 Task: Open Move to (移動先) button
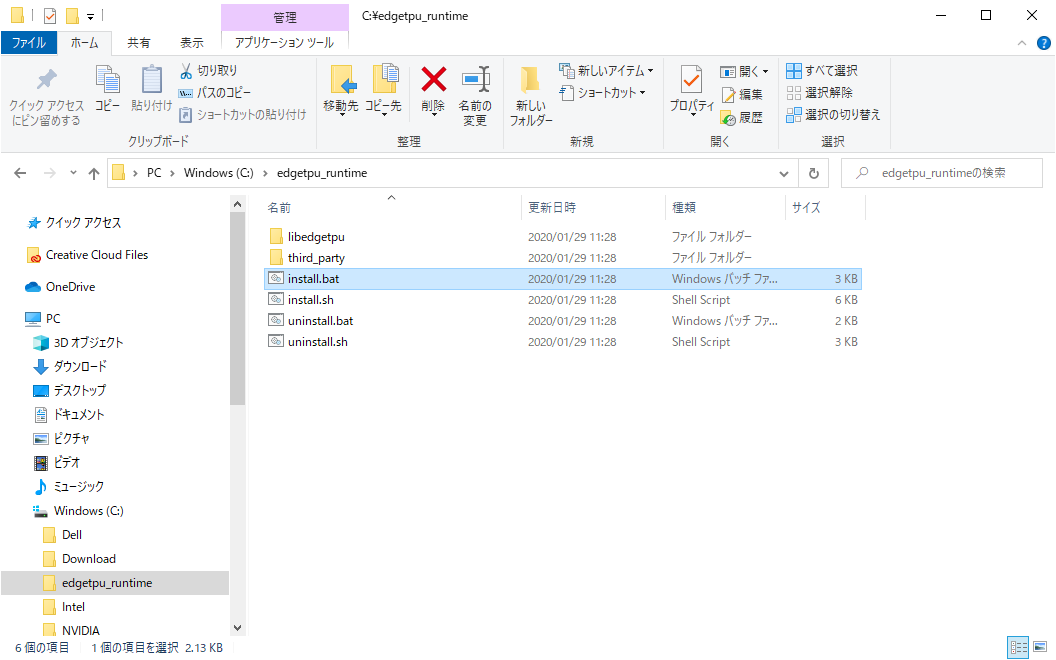click(341, 92)
